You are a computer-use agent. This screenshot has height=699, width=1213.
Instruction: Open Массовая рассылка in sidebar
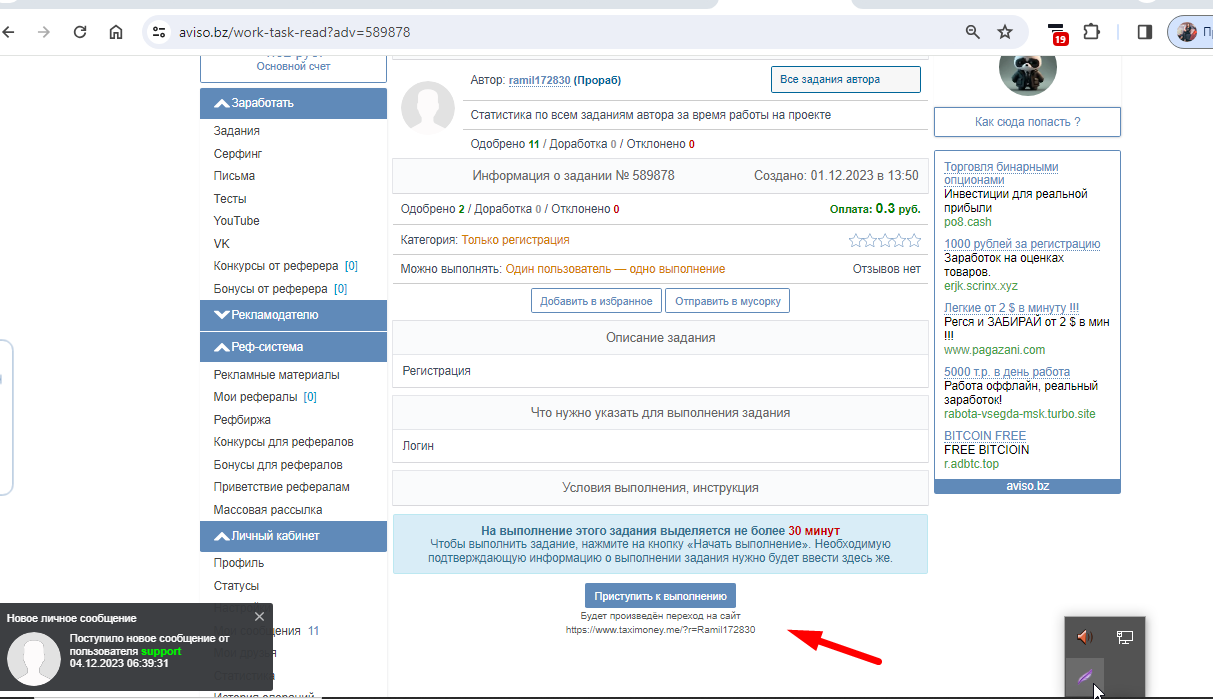tap(268, 510)
